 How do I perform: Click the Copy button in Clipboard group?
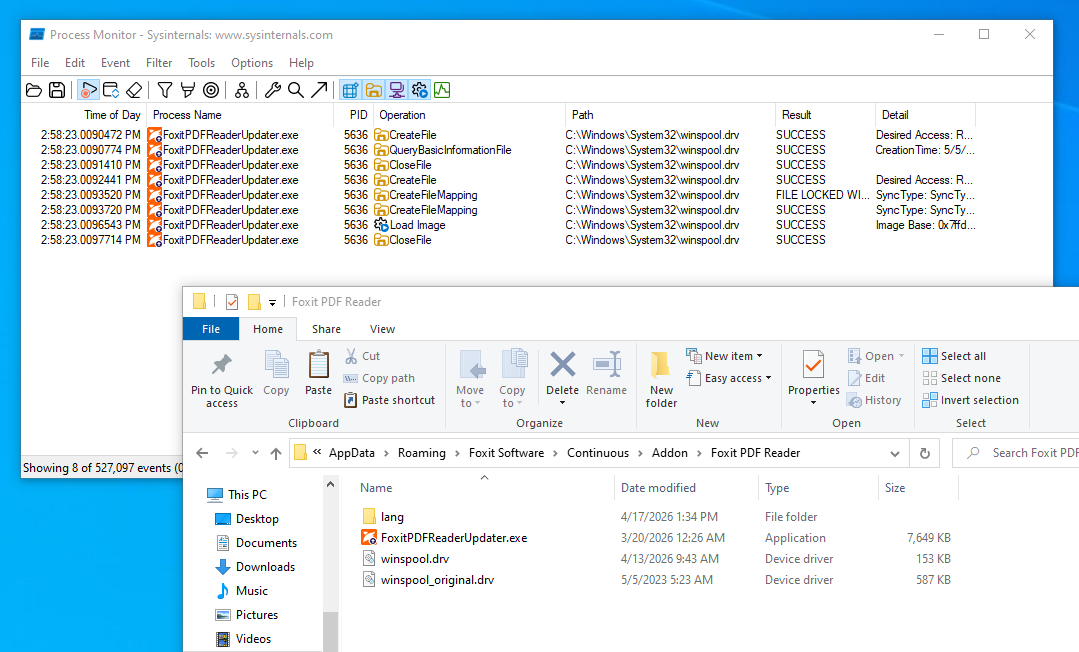coord(276,372)
